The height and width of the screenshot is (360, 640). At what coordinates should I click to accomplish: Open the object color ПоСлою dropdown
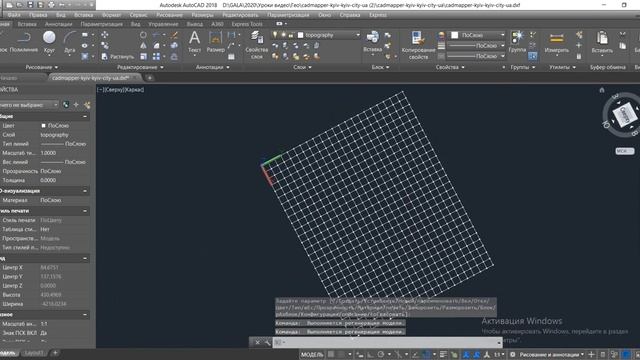502,35
